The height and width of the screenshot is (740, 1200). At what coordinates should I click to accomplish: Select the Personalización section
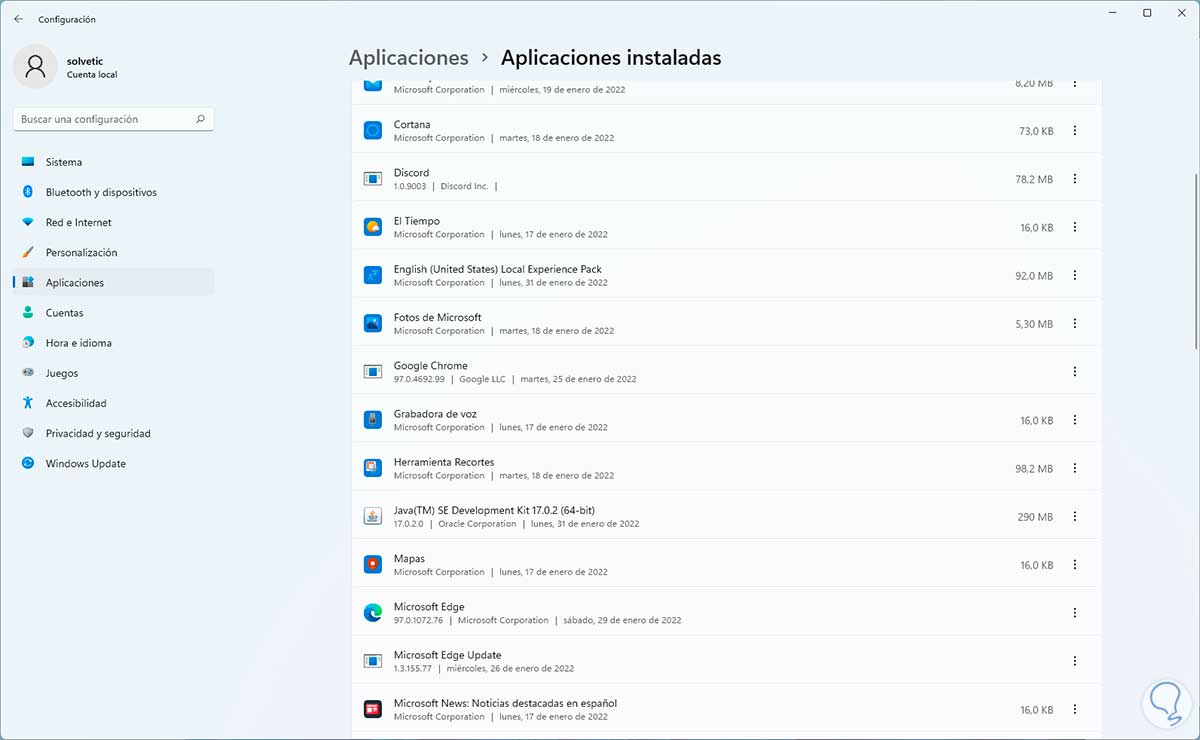(114, 252)
